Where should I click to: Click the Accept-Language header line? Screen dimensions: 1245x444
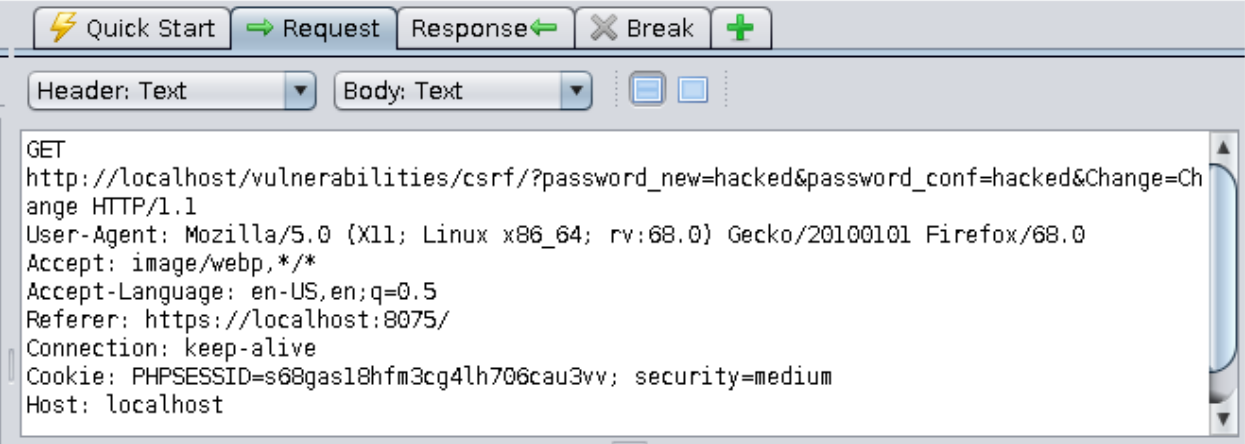click(x=231, y=293)
